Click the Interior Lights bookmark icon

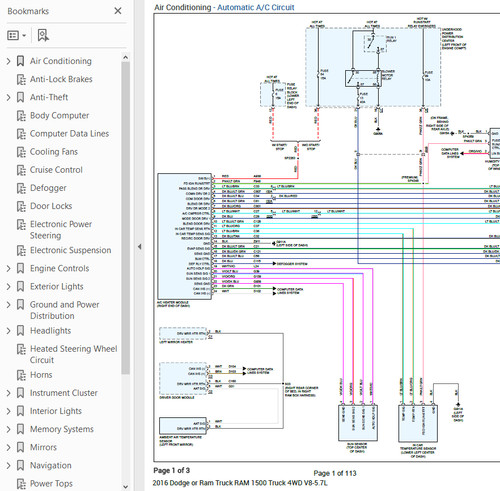(x=21, y=411)
